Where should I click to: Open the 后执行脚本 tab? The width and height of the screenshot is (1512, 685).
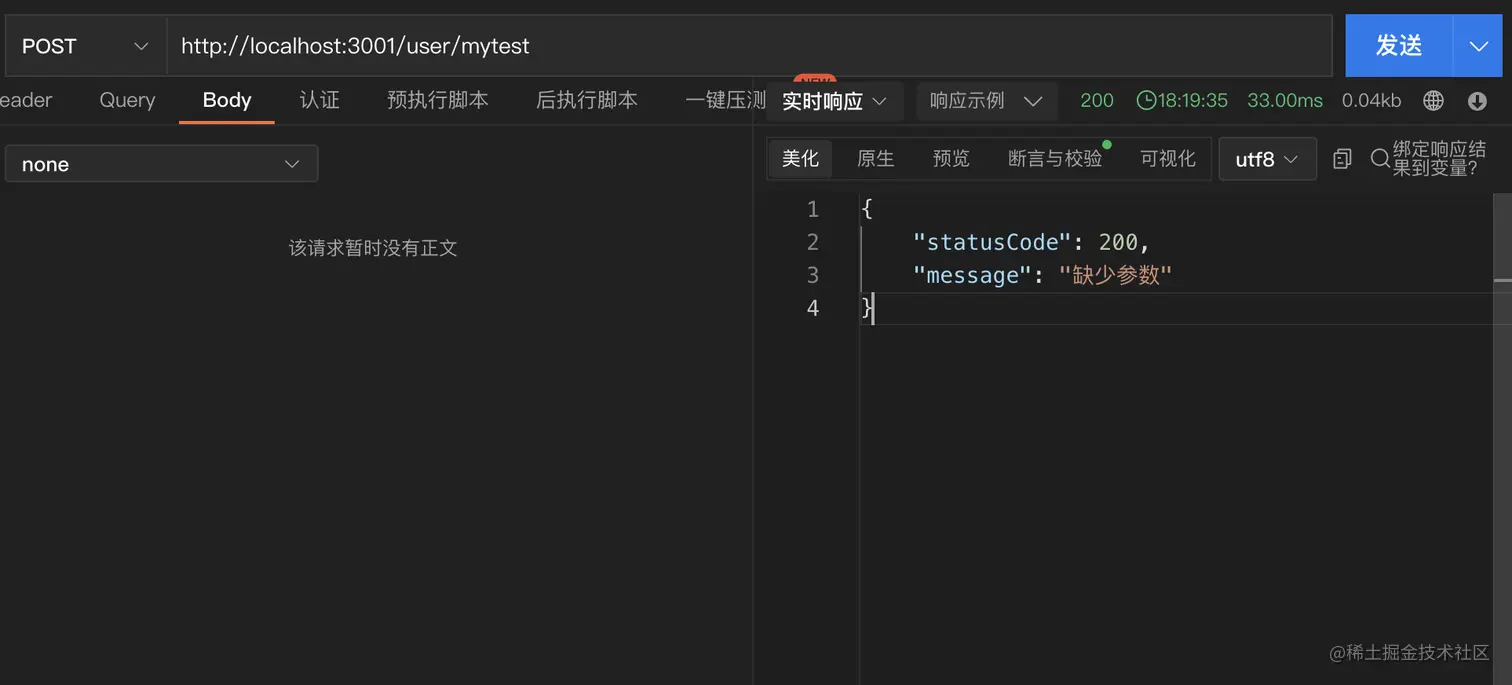(587, 100)
